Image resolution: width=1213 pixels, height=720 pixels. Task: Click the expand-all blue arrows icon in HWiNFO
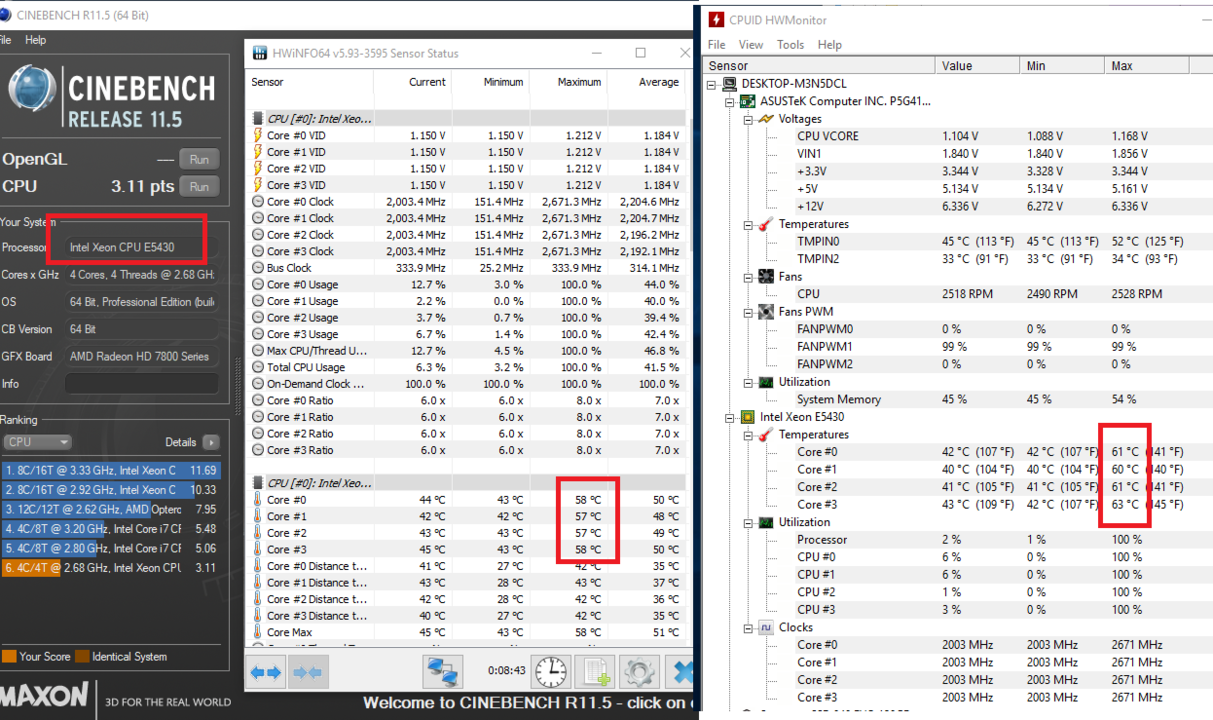(x=265, y=672)
